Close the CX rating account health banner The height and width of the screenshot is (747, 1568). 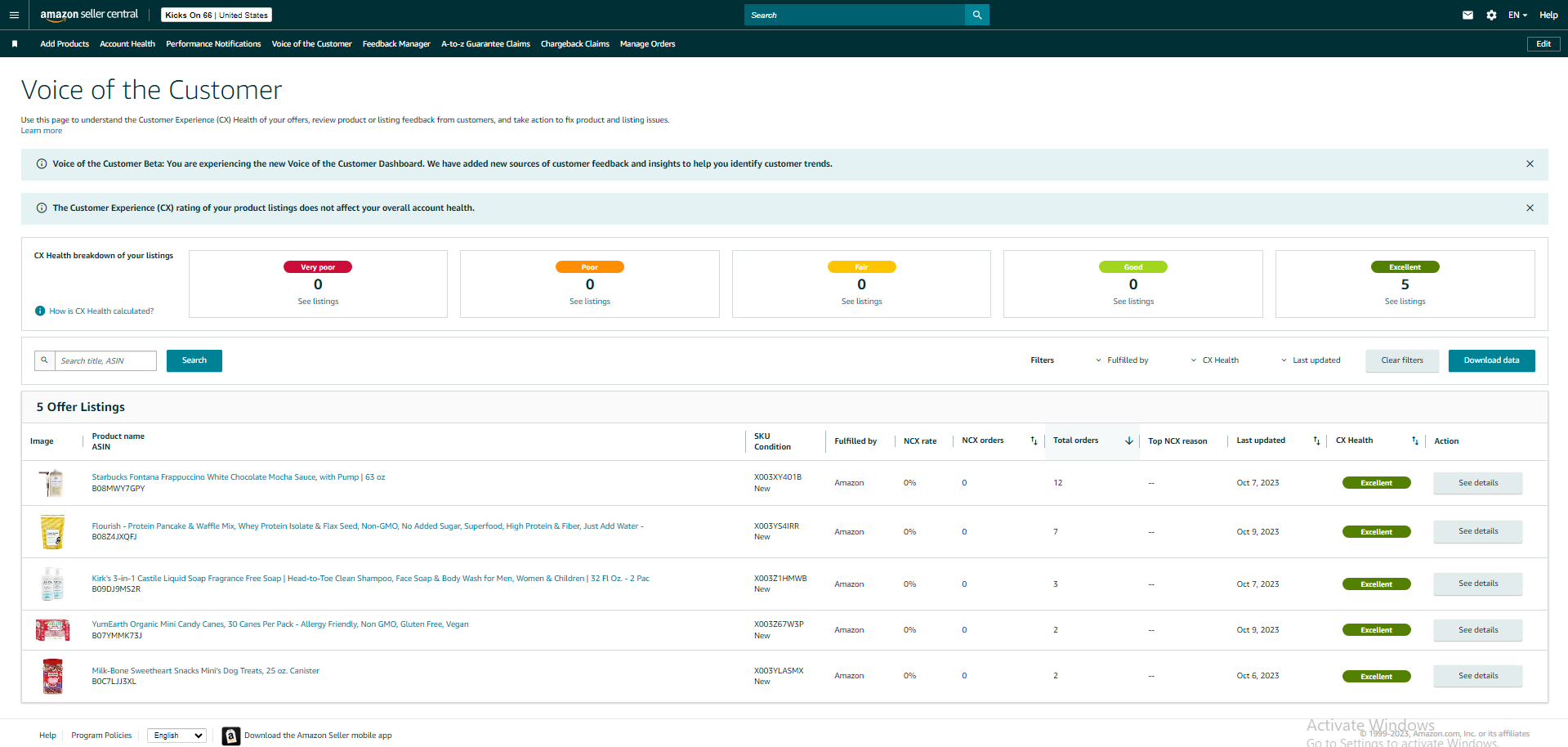pos(1530,208)
